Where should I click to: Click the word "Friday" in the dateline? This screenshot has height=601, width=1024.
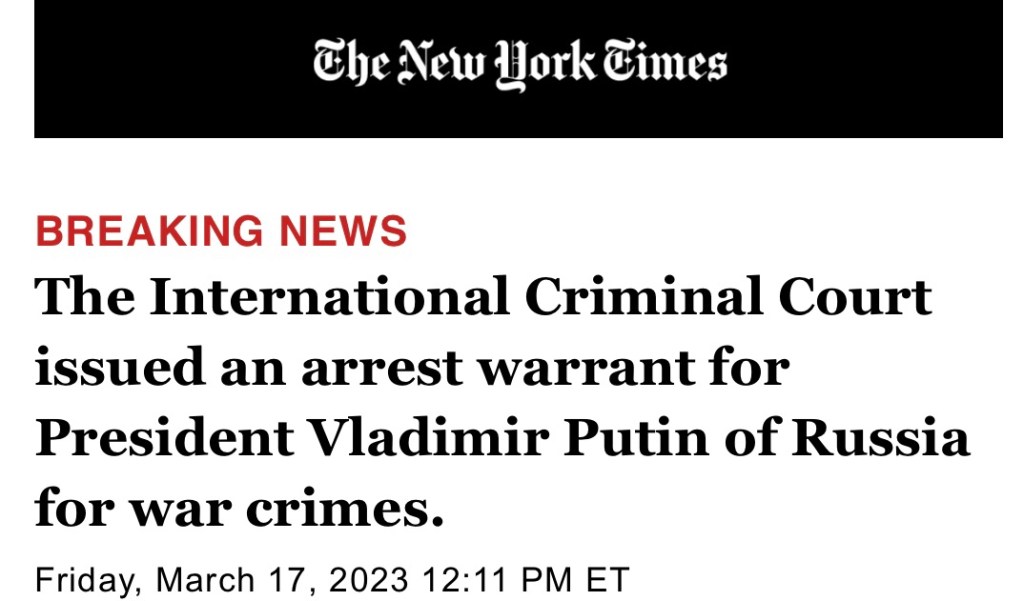tap(83, 580)
